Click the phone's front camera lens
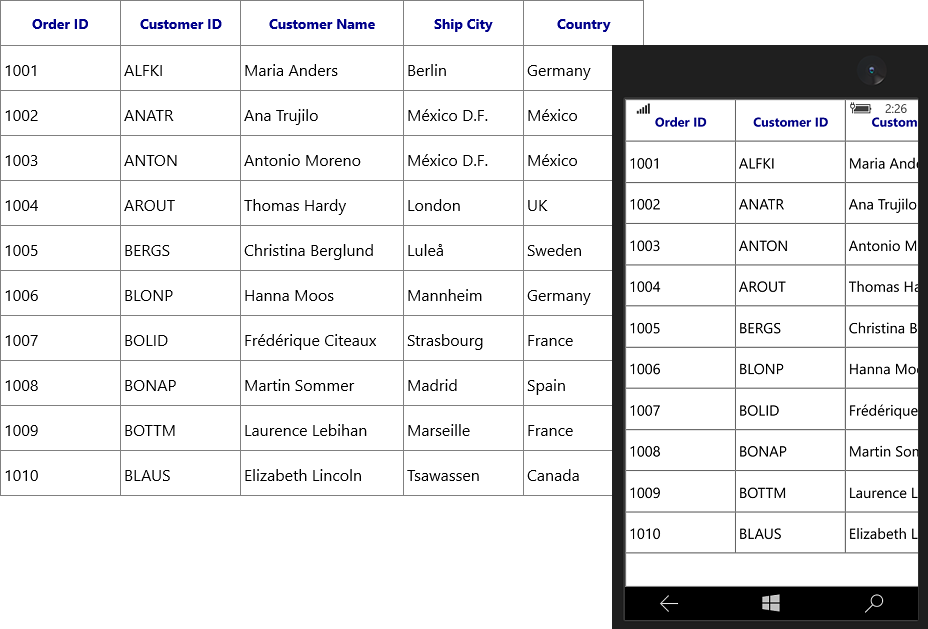Image resolution: width=928 pixels, height=629 pixels. tap(871, 70)
